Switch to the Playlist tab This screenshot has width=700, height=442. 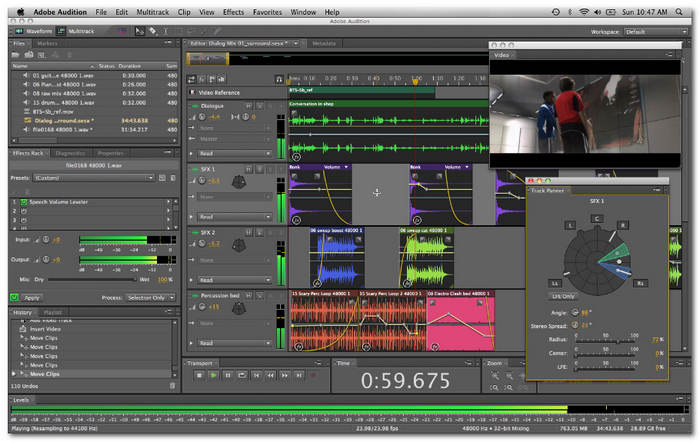53,313
